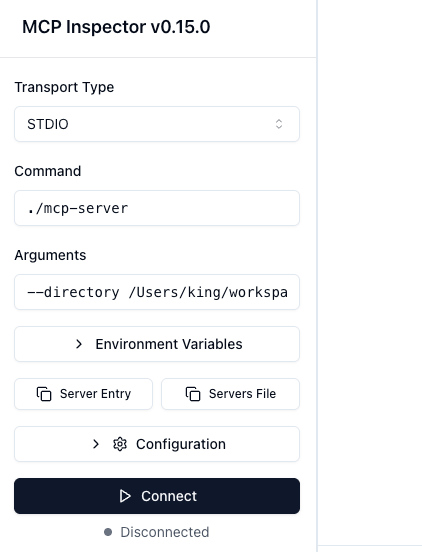Expand the Environment Variables section
Image resolution: width=422 pixels, height=552 pixels.
(x=157, y=344)
